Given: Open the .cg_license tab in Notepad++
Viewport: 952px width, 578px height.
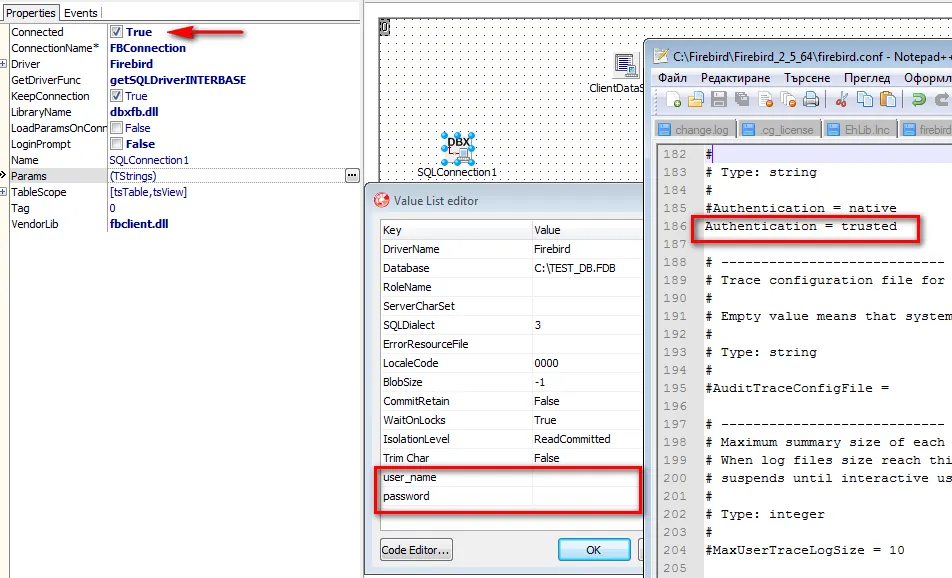Looking at the screenshot, I should click(x=780, y=129).
